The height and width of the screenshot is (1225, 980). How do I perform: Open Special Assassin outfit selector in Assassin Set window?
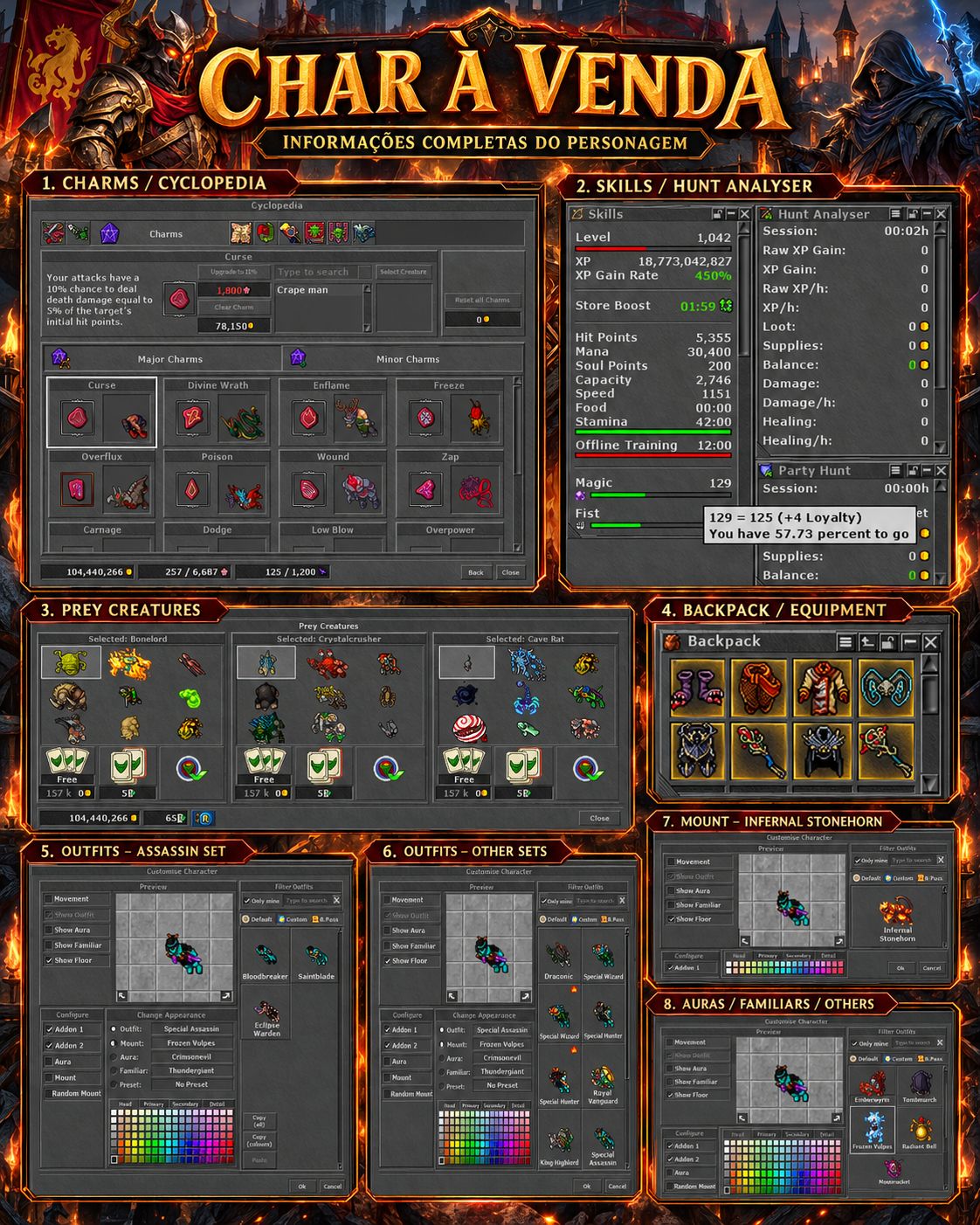[x=191, y=1028]
